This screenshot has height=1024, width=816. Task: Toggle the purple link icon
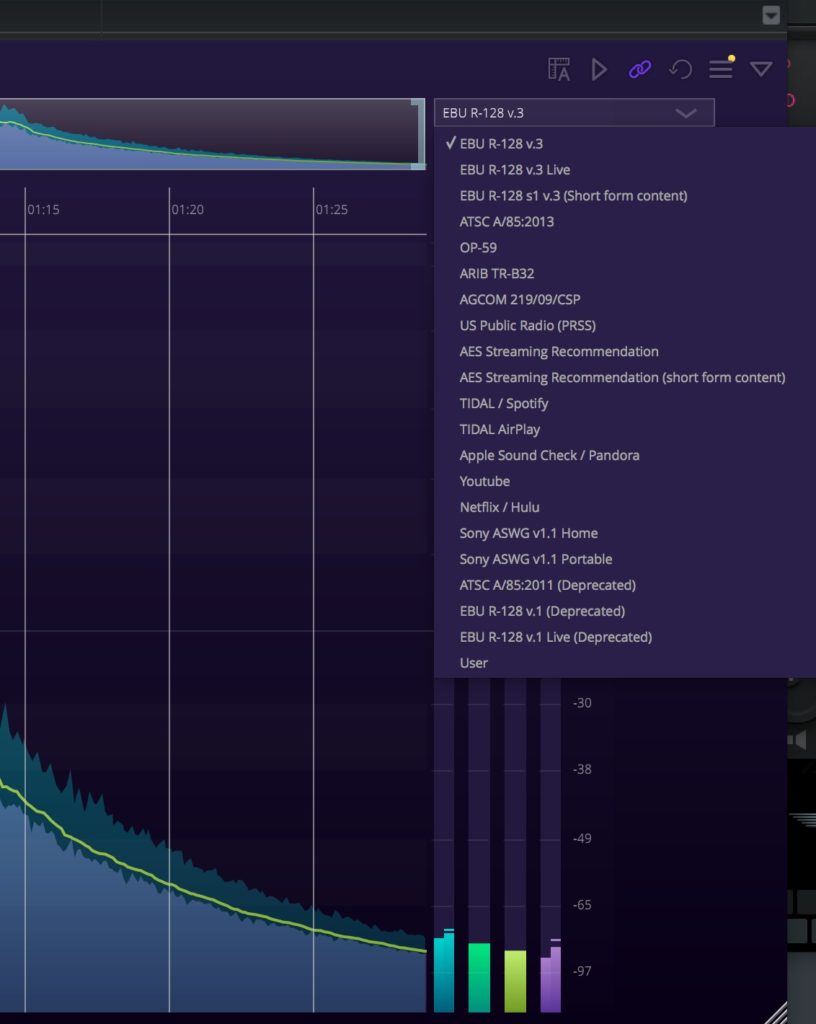tap(640, 69)
